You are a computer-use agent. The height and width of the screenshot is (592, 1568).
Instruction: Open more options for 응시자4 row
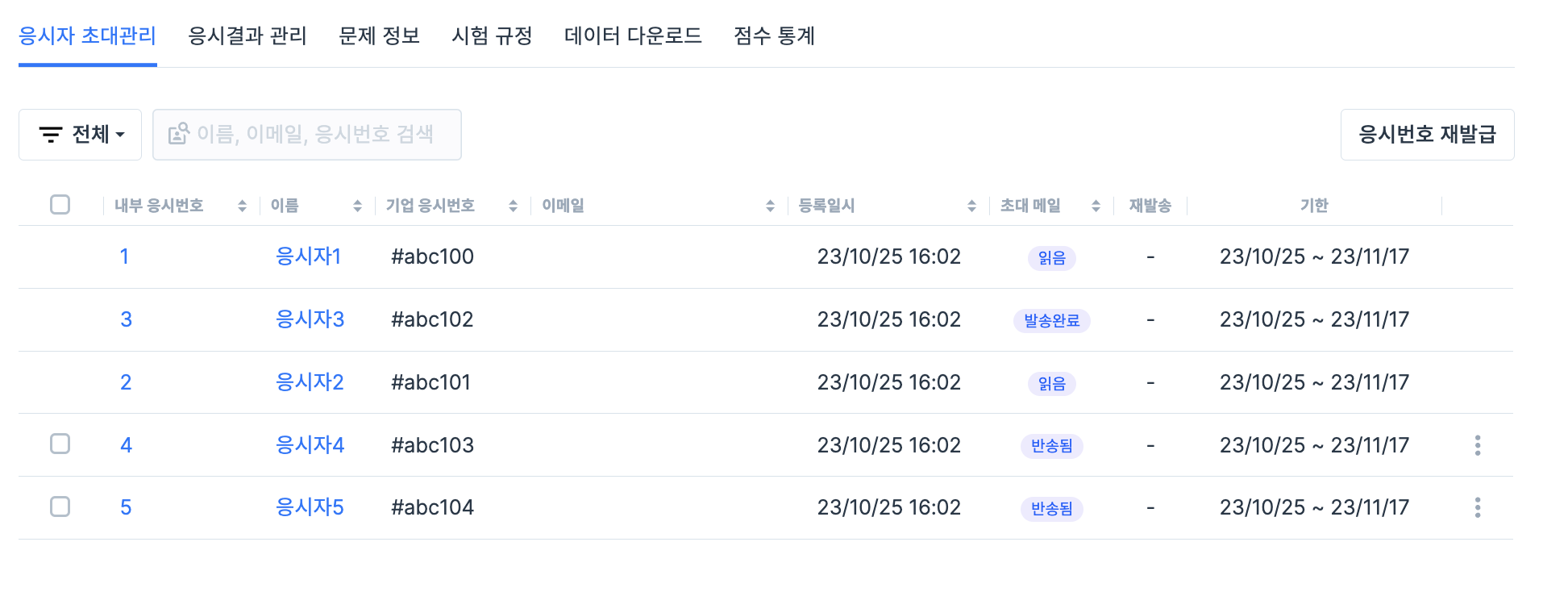1477,445
